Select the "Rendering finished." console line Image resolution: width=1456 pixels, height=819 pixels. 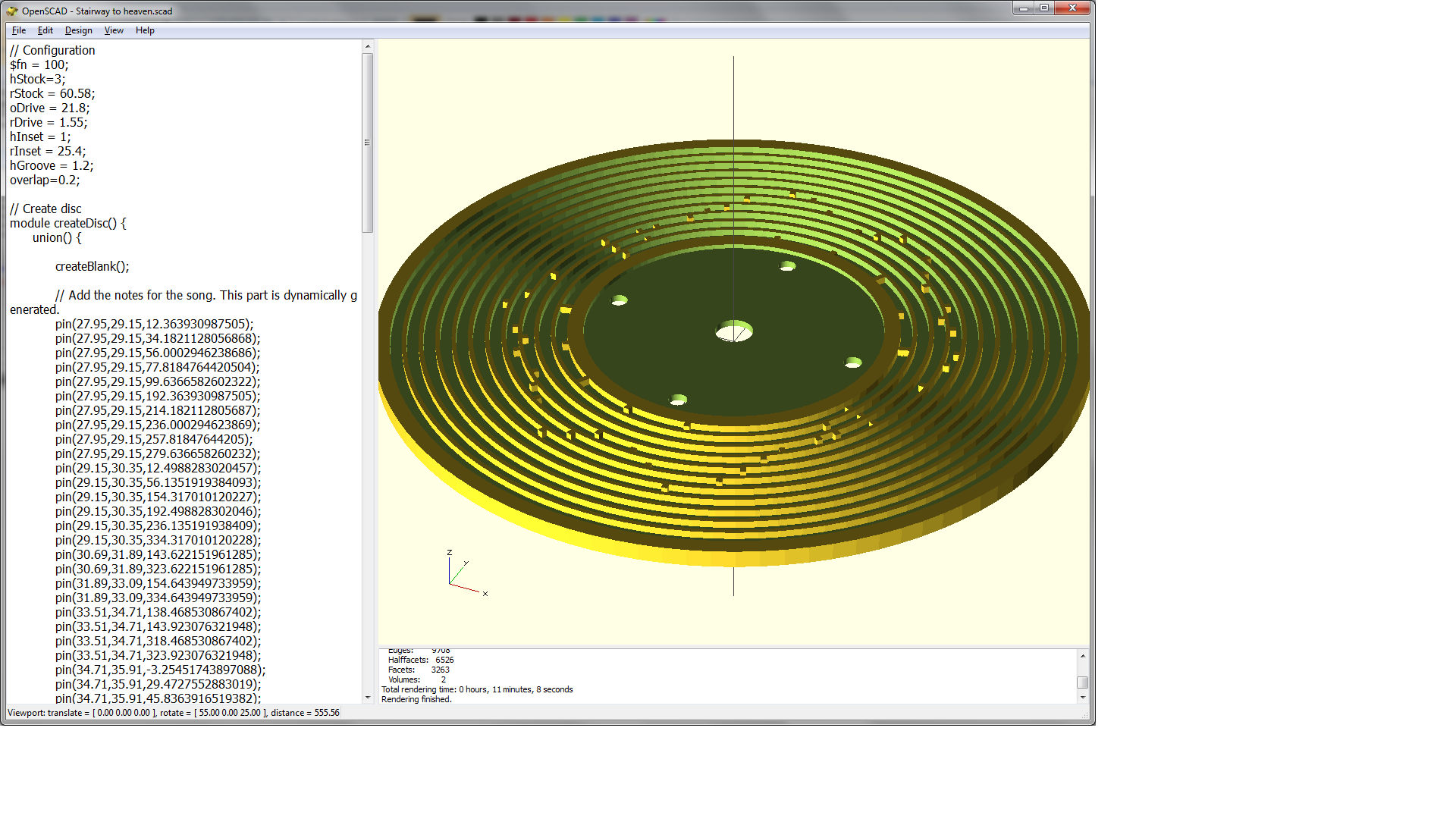click(417, 698)
